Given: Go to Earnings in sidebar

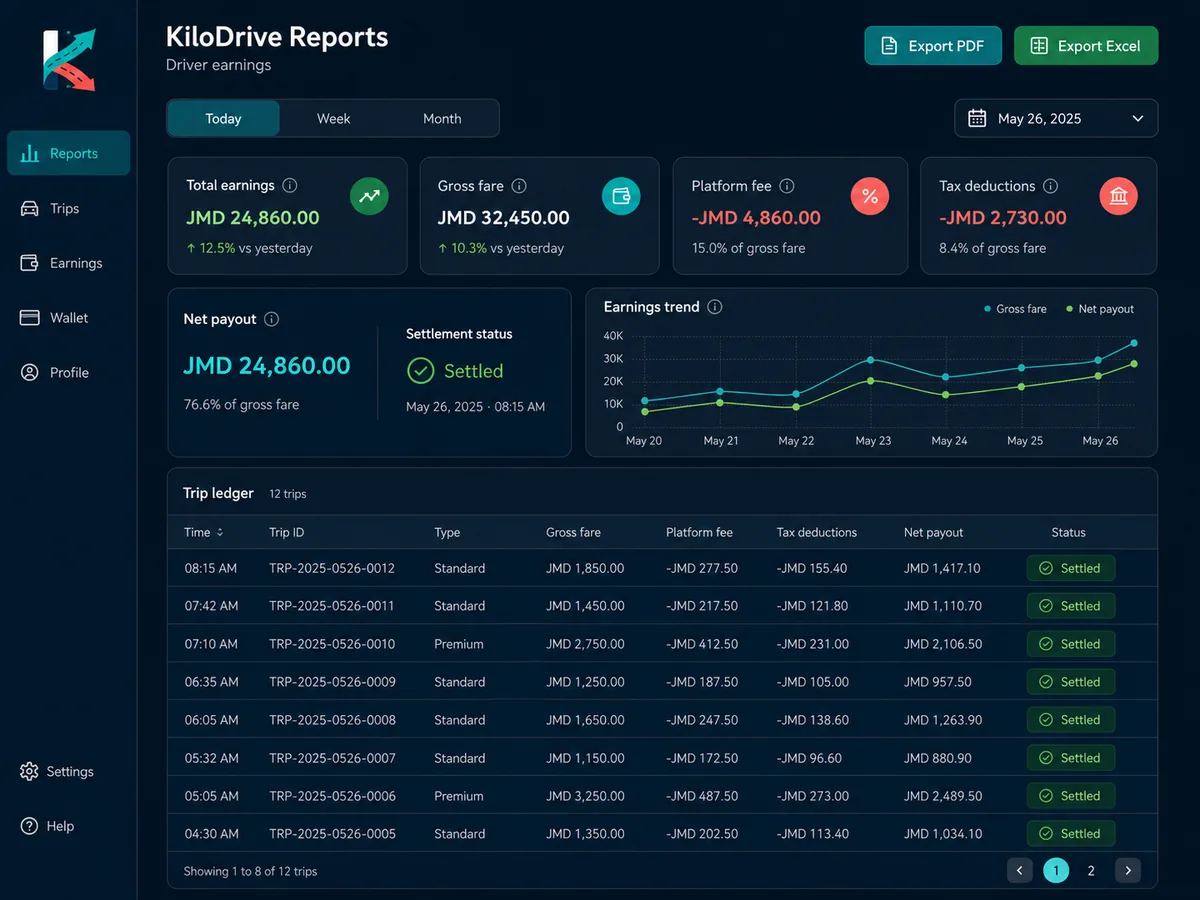Looking at the screenshot, I should 62,263.
